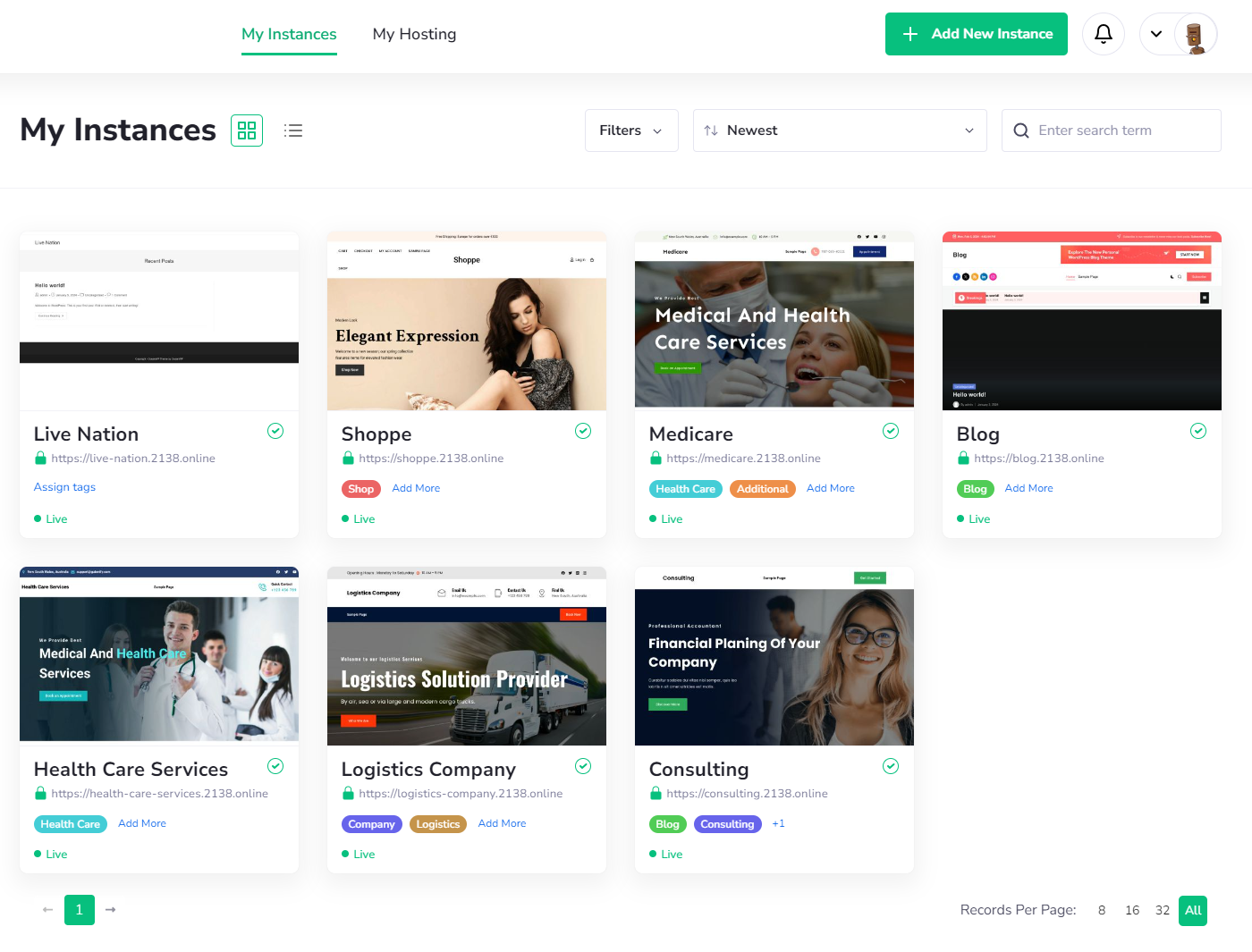The height and width of the screenshot is (952, 1252).
Task: Click the lock icon beside Shoppe URL
Action: point(348,459)
